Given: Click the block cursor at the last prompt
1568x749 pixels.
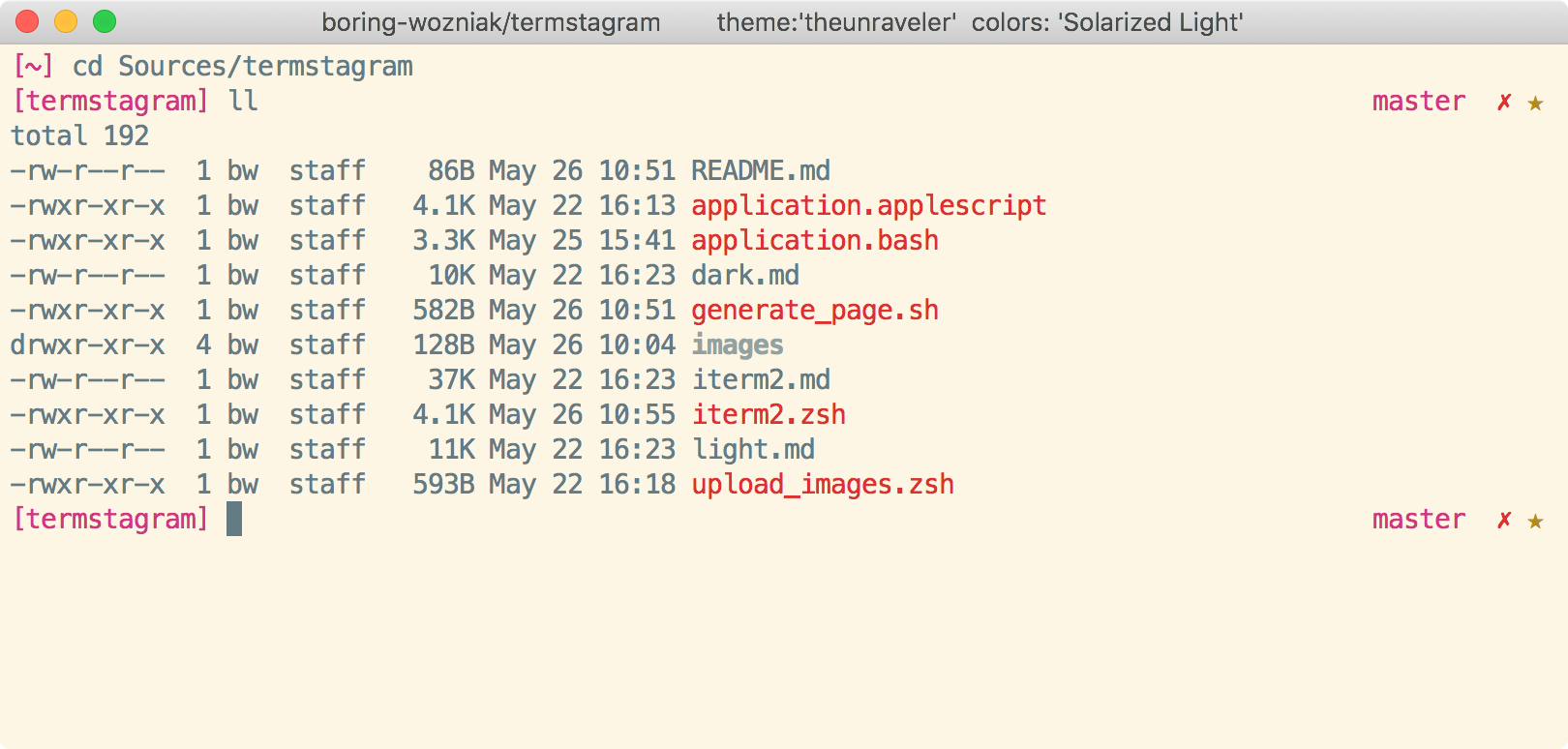Looking at the screenshot, I should pos(234,519).
